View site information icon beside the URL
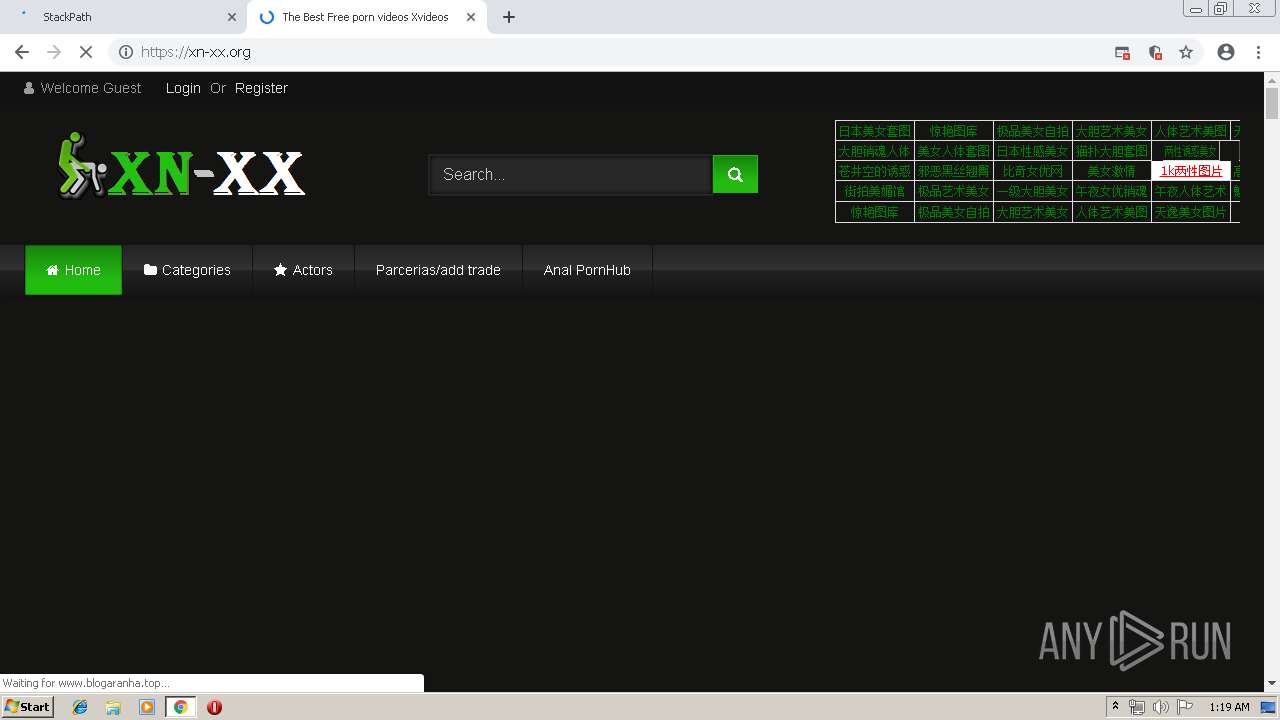 pos(125,52)
